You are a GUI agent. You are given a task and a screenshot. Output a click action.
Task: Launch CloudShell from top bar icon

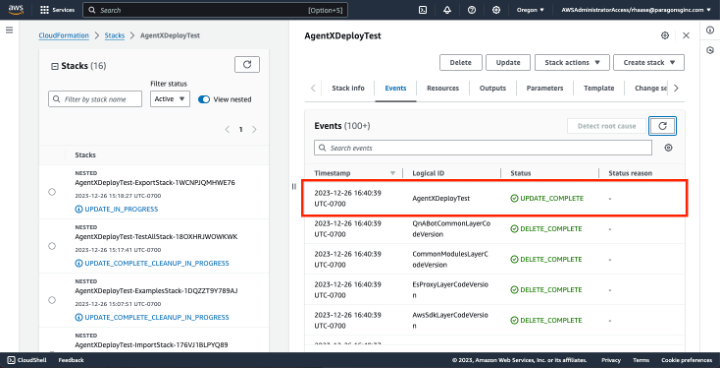(x=423, y=10)
